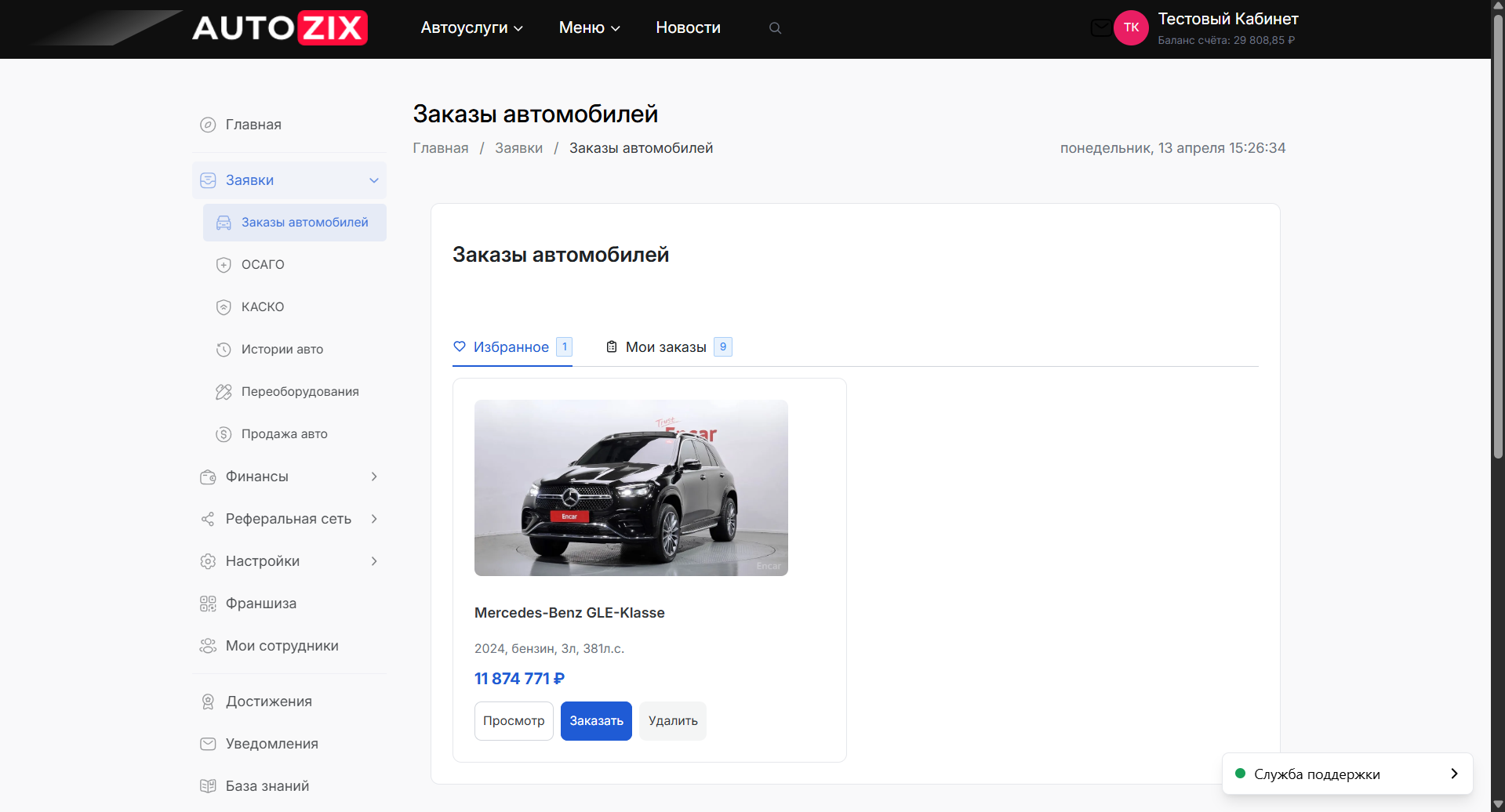Click the green support status dot
Image resolution: width=1505 pixels, height=812 pixels.
tap(1240, 774)
